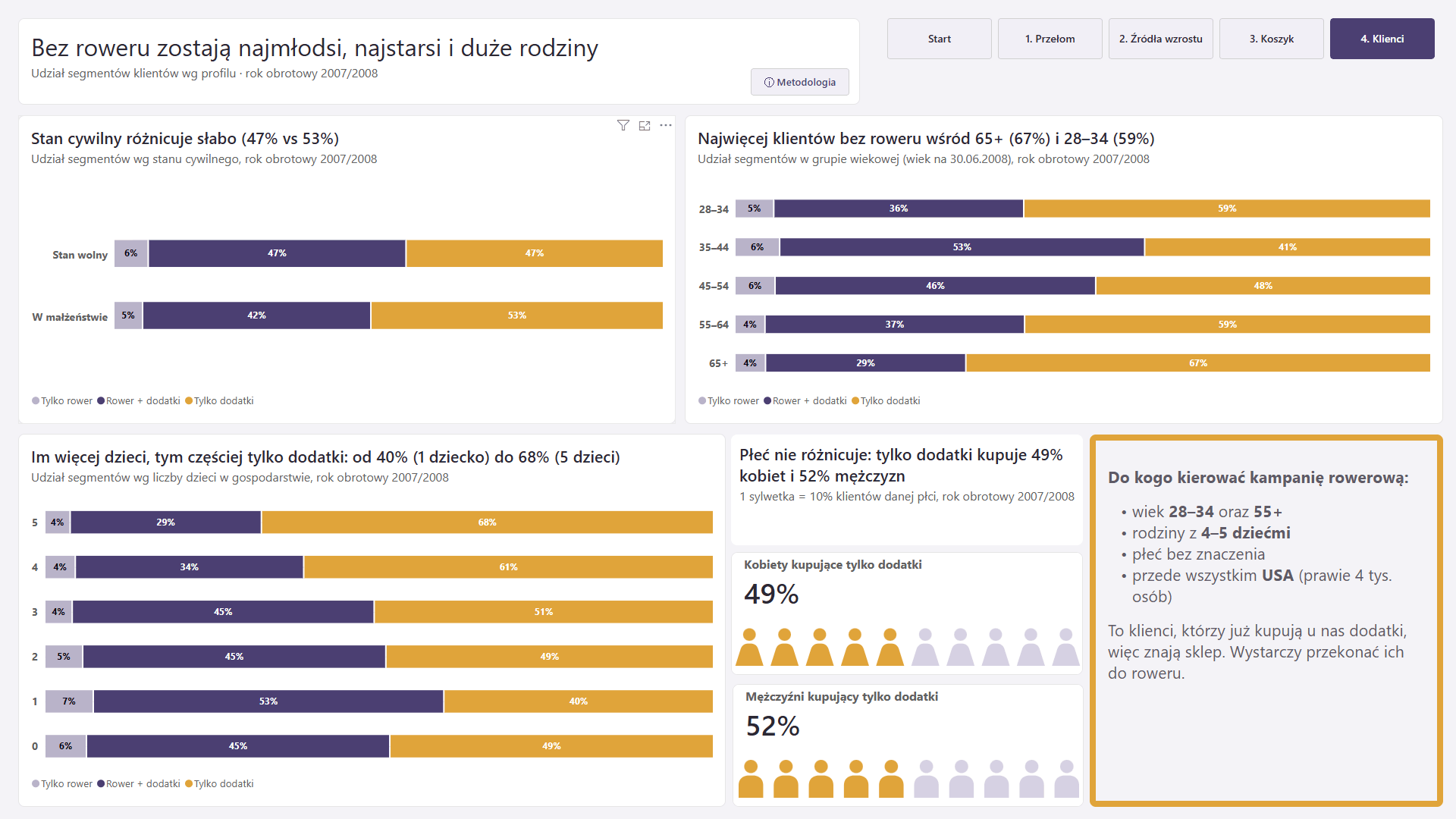This screenshot has width=1456, height=819.
Task: Open the Metodologia info button
Action: [x=800, y=82]
